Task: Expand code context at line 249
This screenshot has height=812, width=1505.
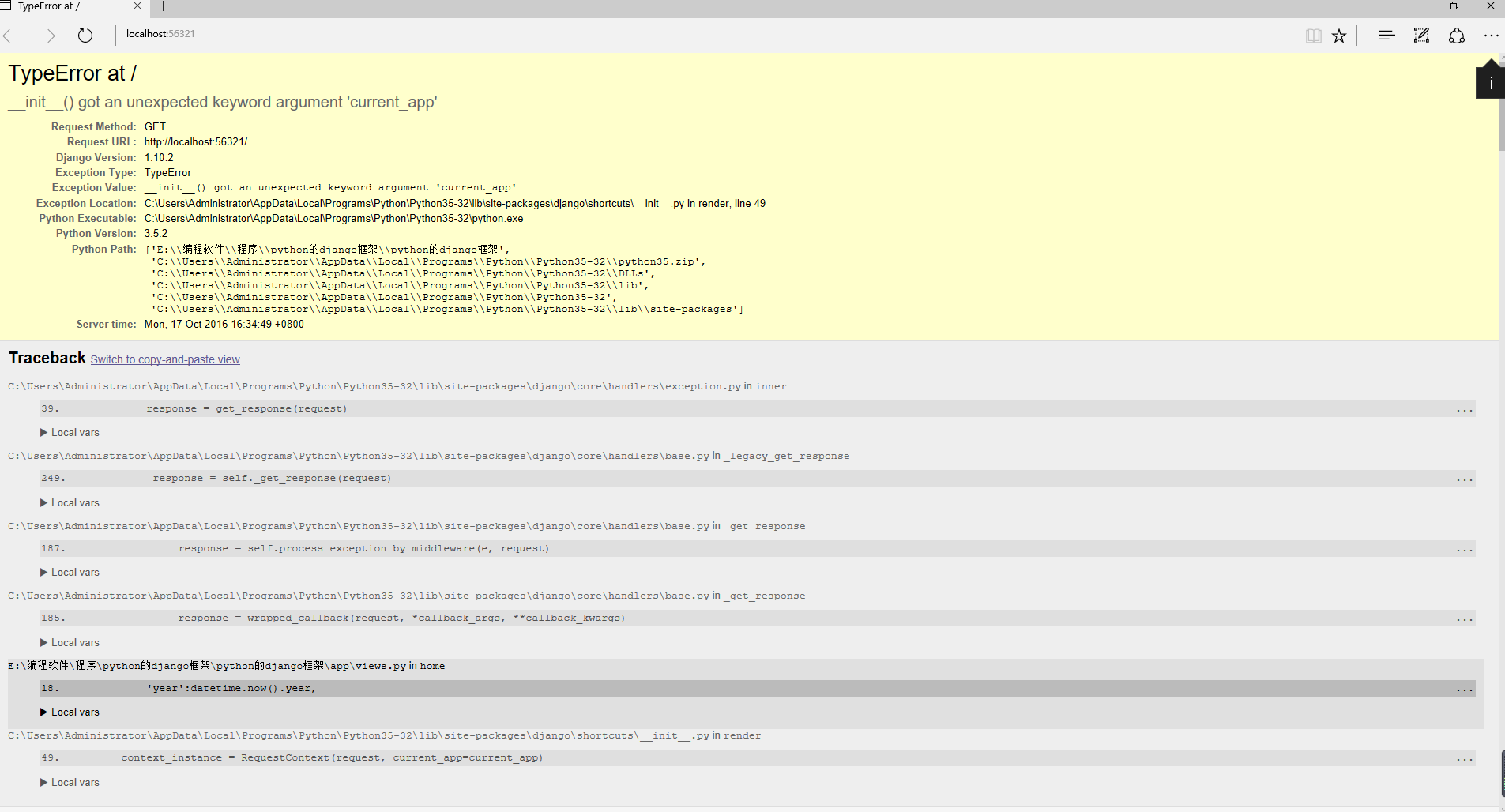Action: pyautogui.click(x=1465, y=479)
